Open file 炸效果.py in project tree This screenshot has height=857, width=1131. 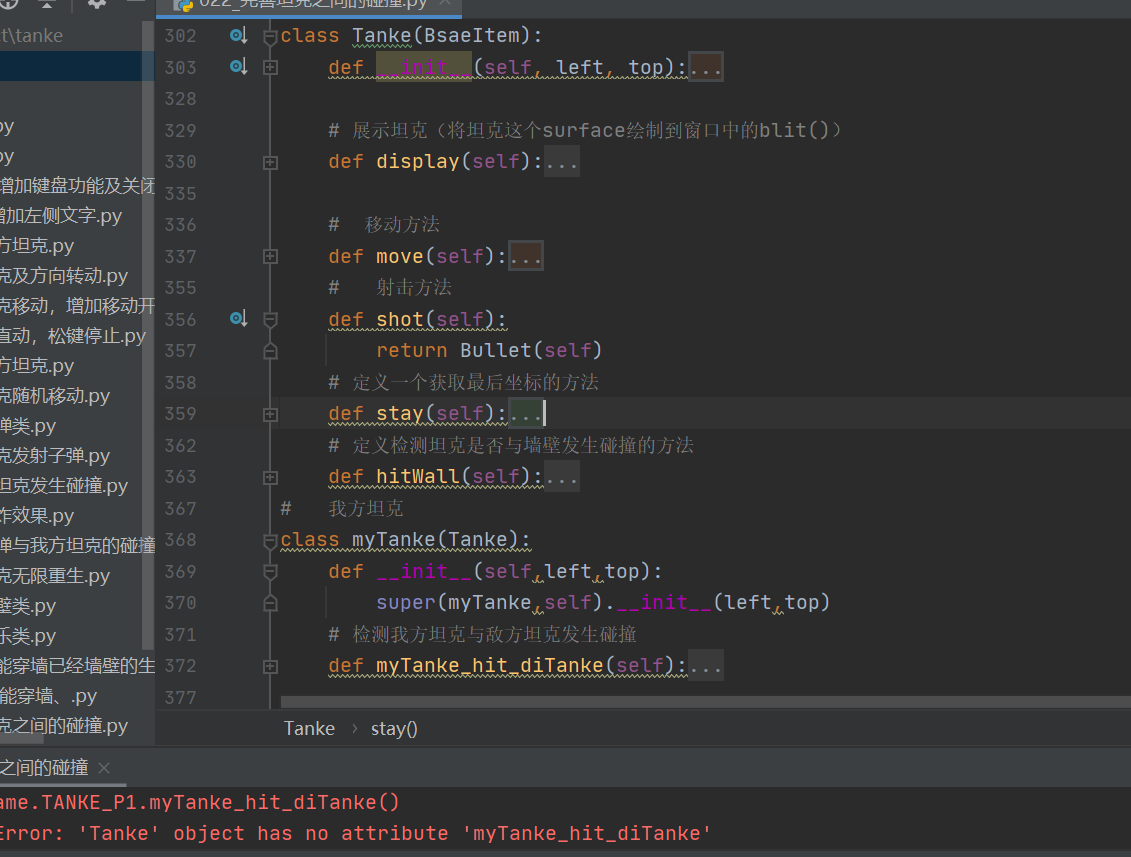37,516
